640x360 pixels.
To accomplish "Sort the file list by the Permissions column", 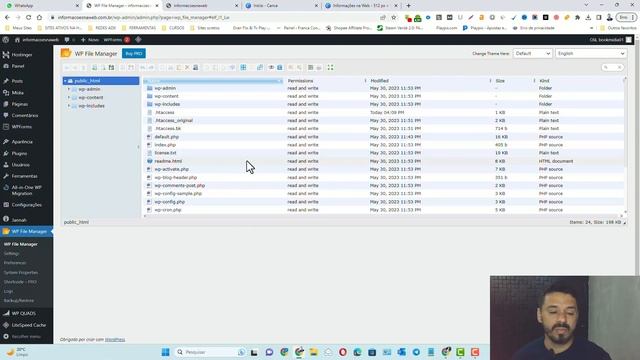I will coord(325,81).
